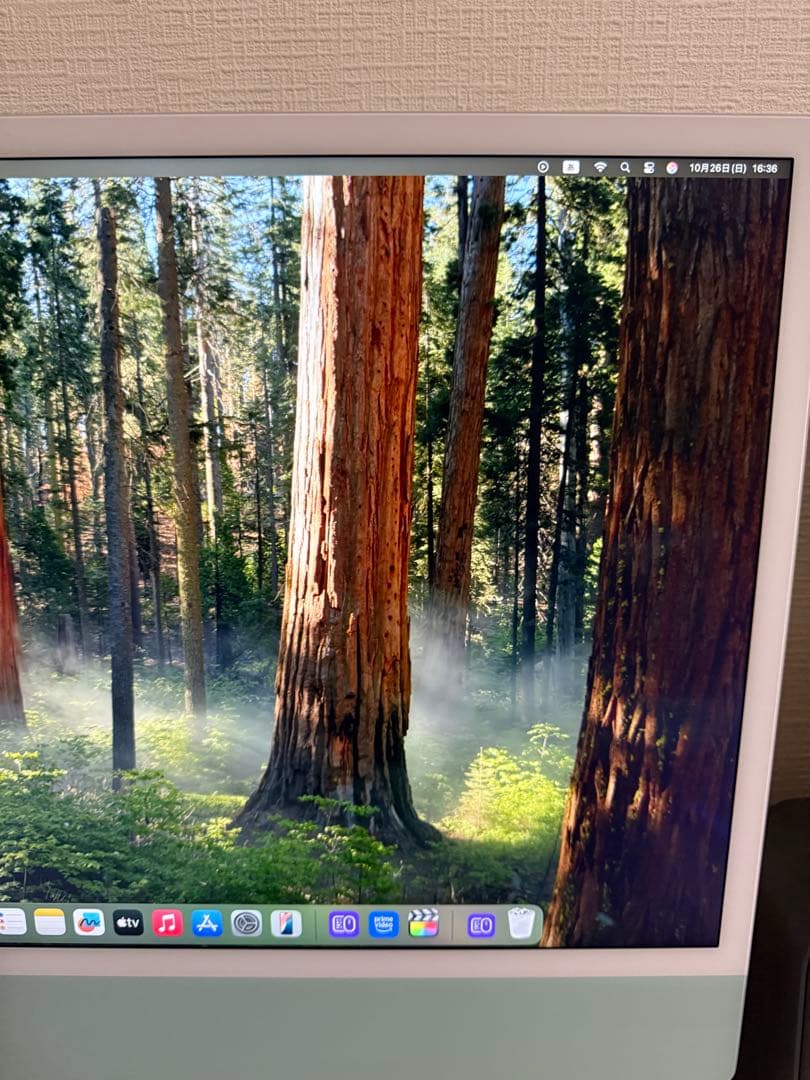
Task: Click the colorful app icon left of the clock
Action: point(672,165)
